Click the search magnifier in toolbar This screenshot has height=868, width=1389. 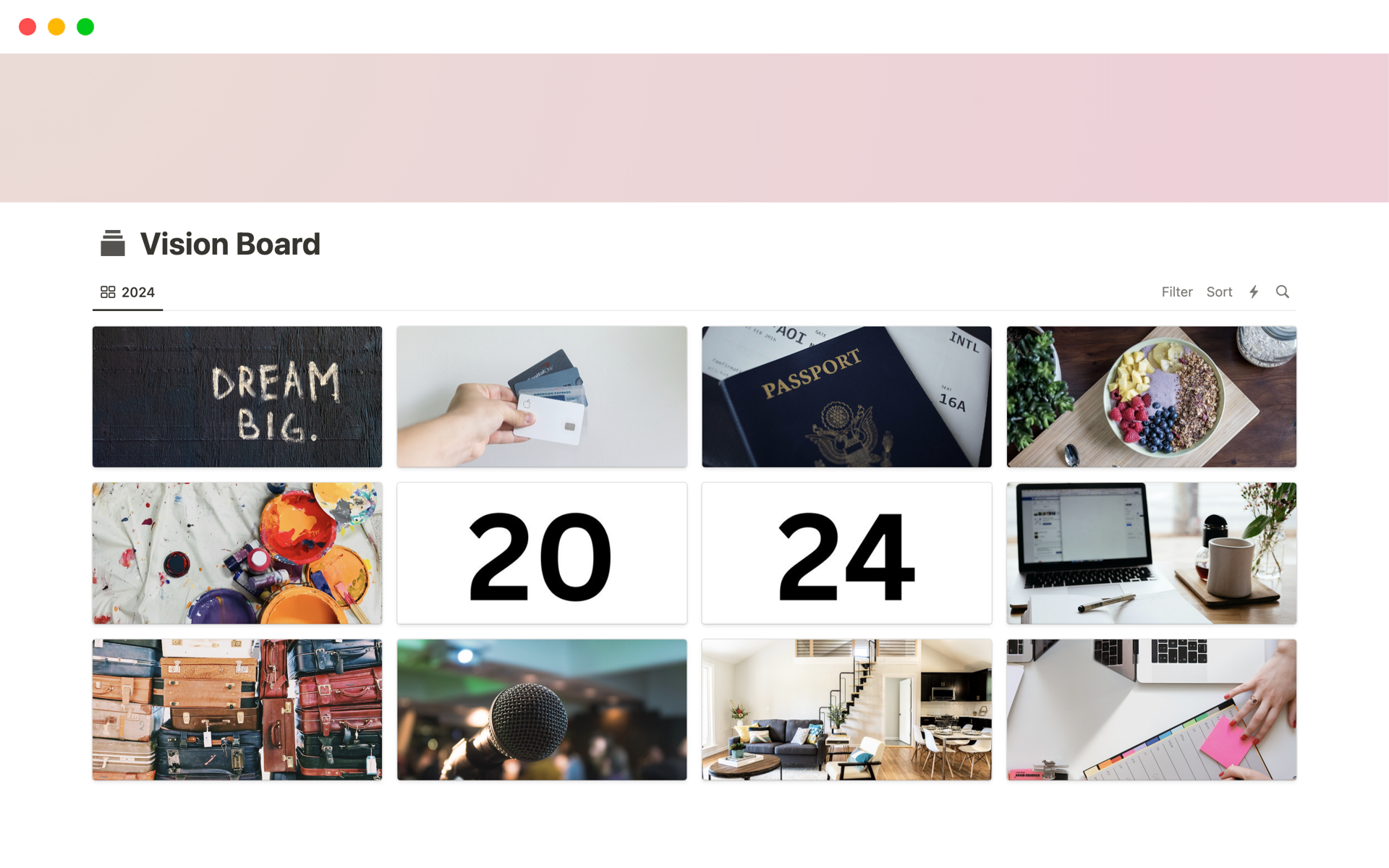(1283, 292)
